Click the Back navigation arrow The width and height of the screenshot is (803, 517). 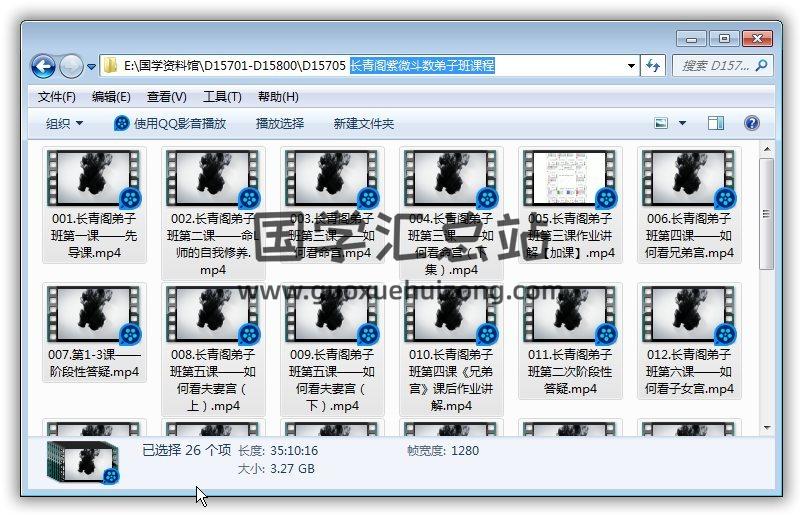coord(44,66)
